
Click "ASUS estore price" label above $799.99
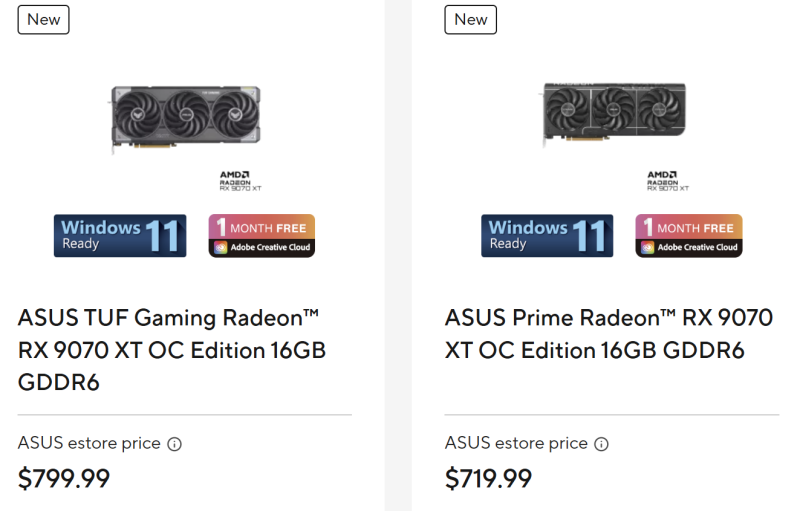pyautogui.click(x=89, y=443)
